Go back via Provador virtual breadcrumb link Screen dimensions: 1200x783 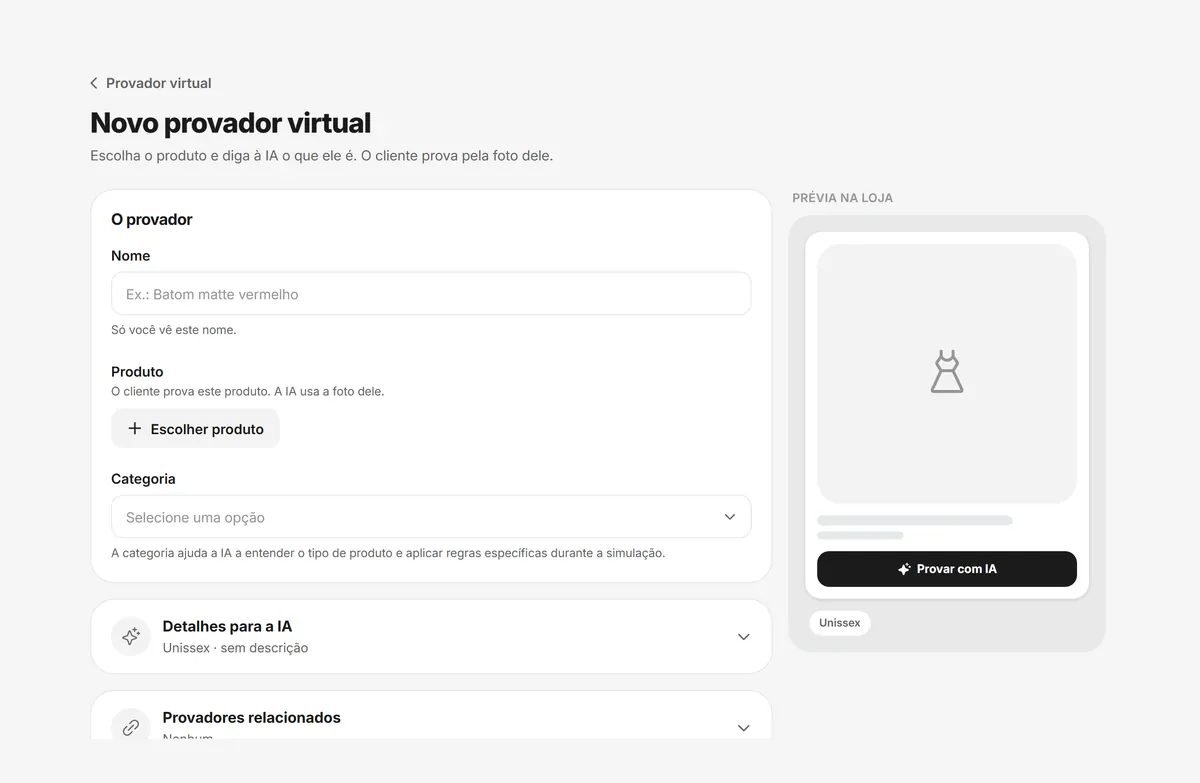point(151,83)
